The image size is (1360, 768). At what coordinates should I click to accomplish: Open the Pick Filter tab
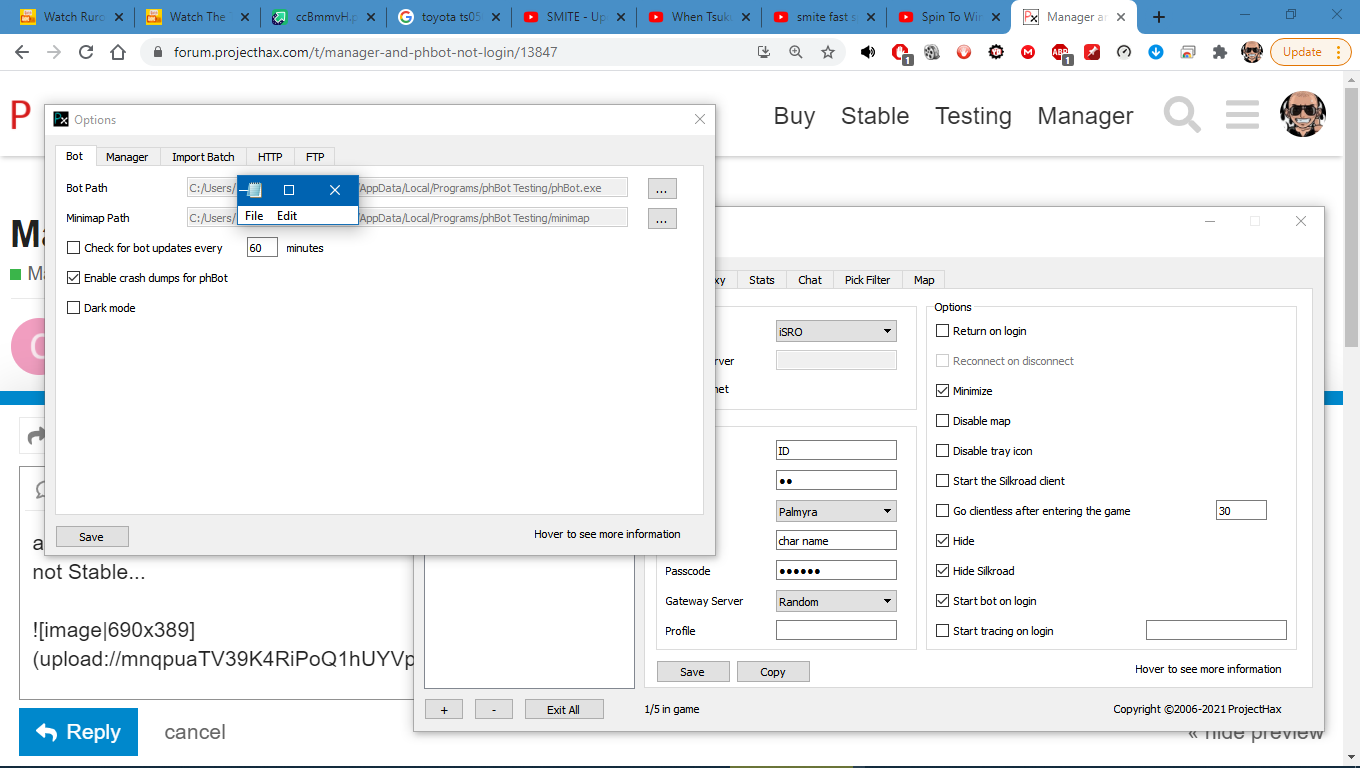[x=867, y=280]
